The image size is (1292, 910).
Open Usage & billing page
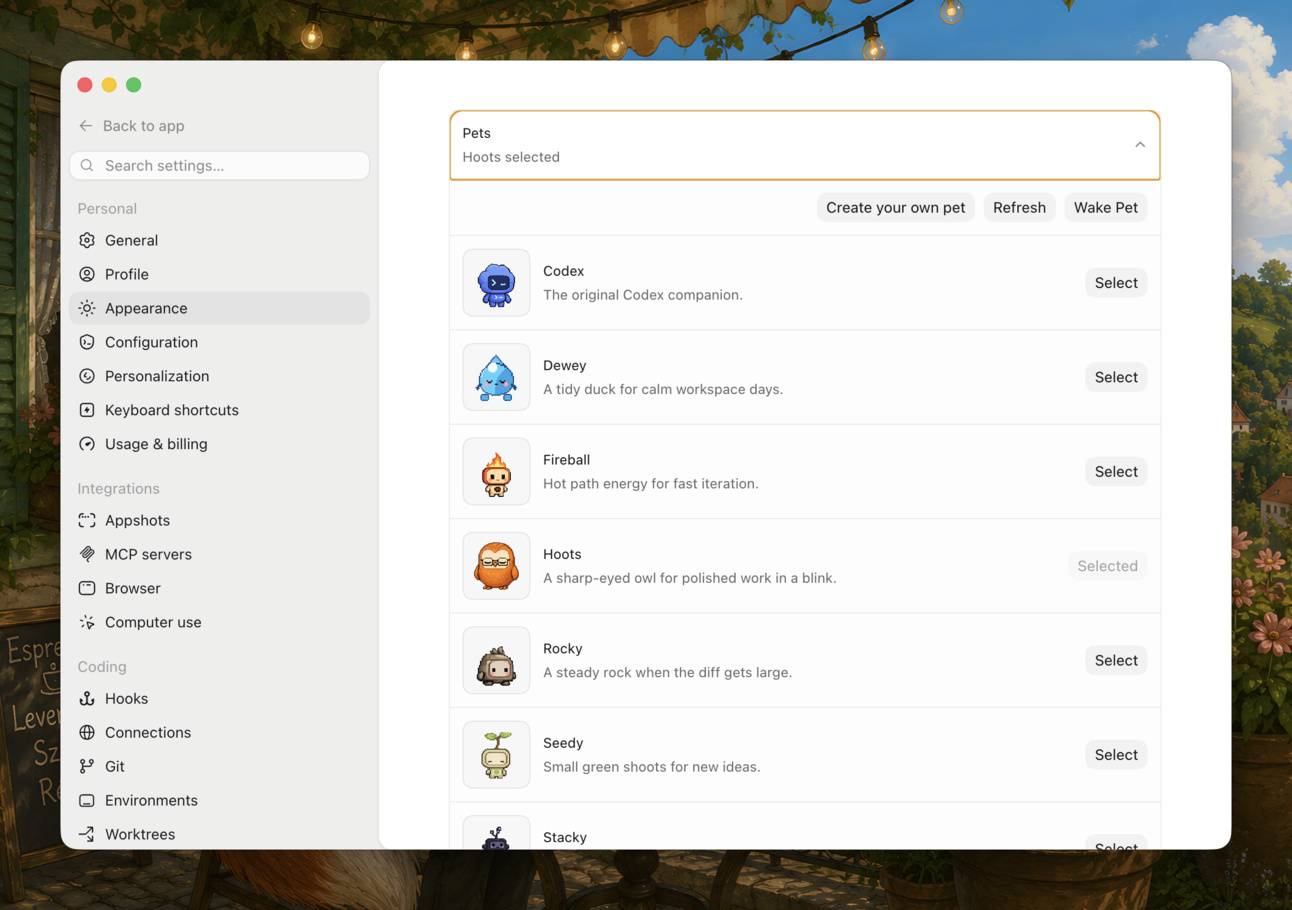(x=220, y=444)
